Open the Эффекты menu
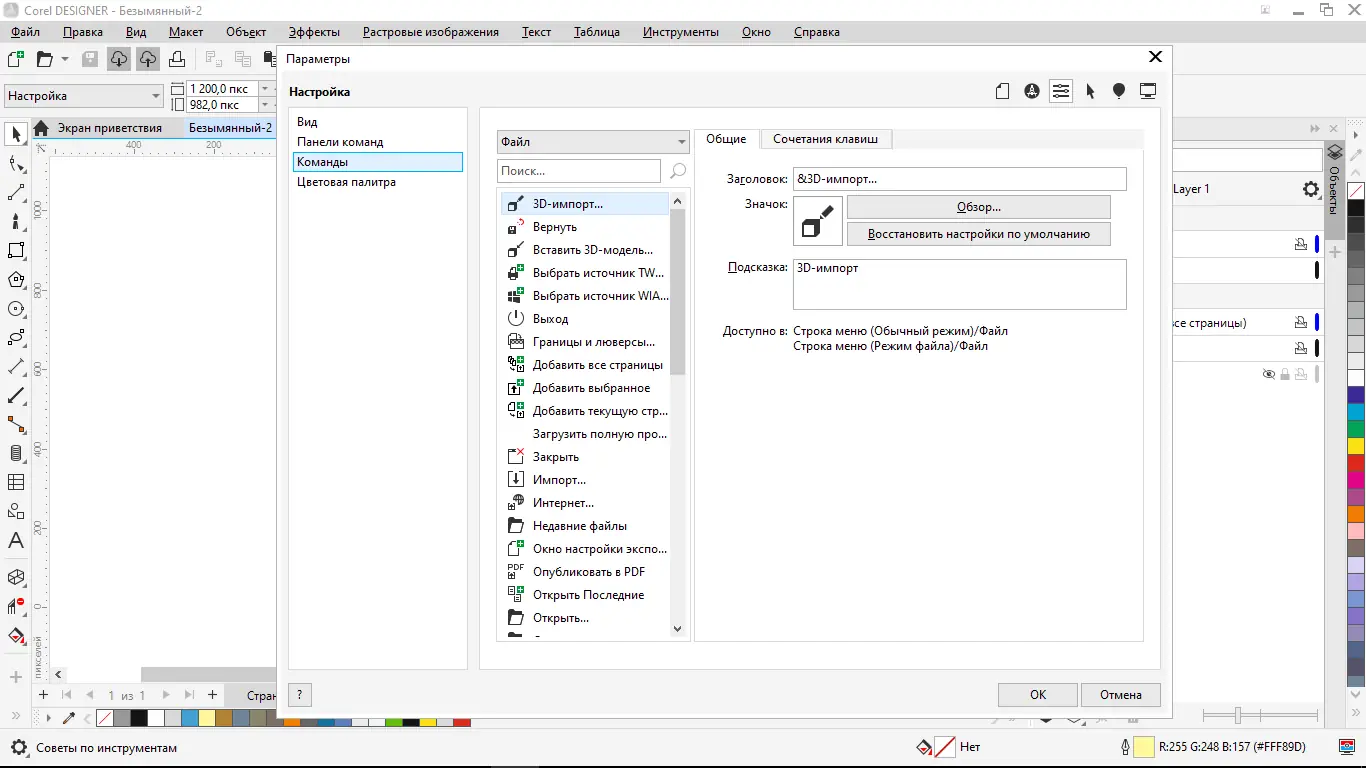Viewport: 1366px width, 768px height. [x=314, y=32]
